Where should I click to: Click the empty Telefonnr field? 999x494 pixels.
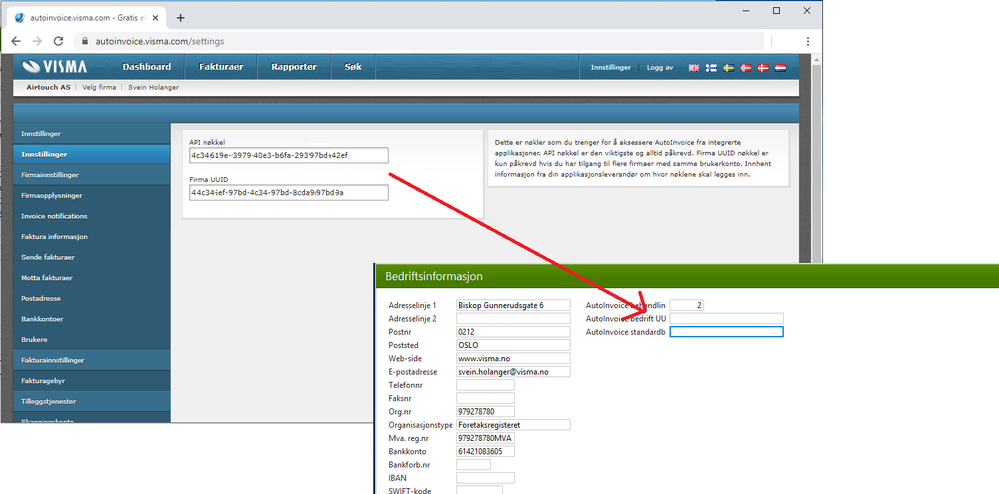pyautogui.click(x=485, y=385)
